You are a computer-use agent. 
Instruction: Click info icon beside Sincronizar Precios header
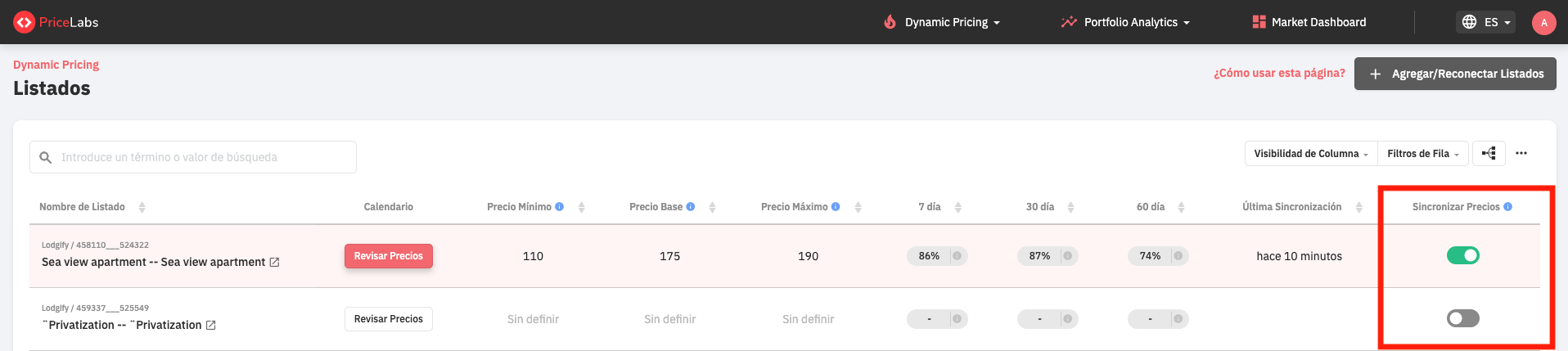pos(1508,207)
